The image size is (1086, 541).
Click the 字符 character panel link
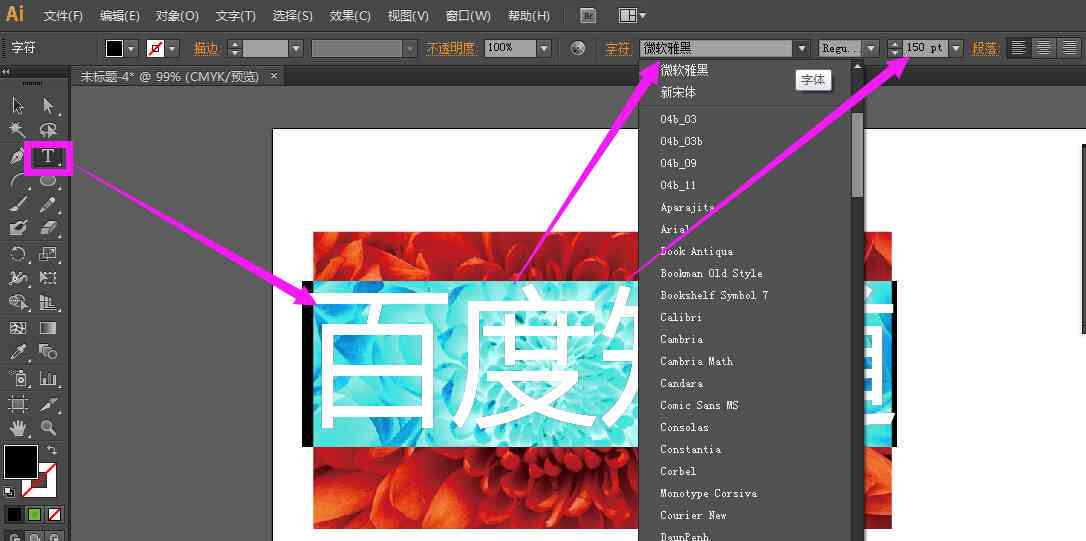[x=618, y=48]
